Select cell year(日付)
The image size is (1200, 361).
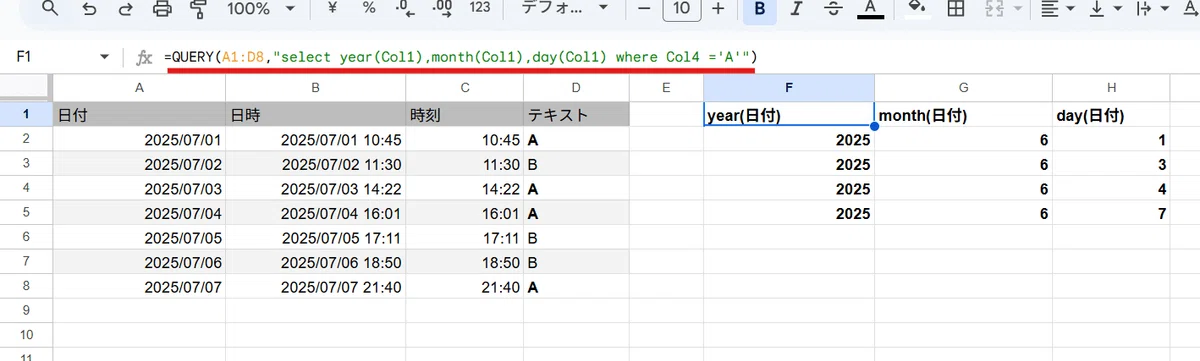tap(789, 115)
